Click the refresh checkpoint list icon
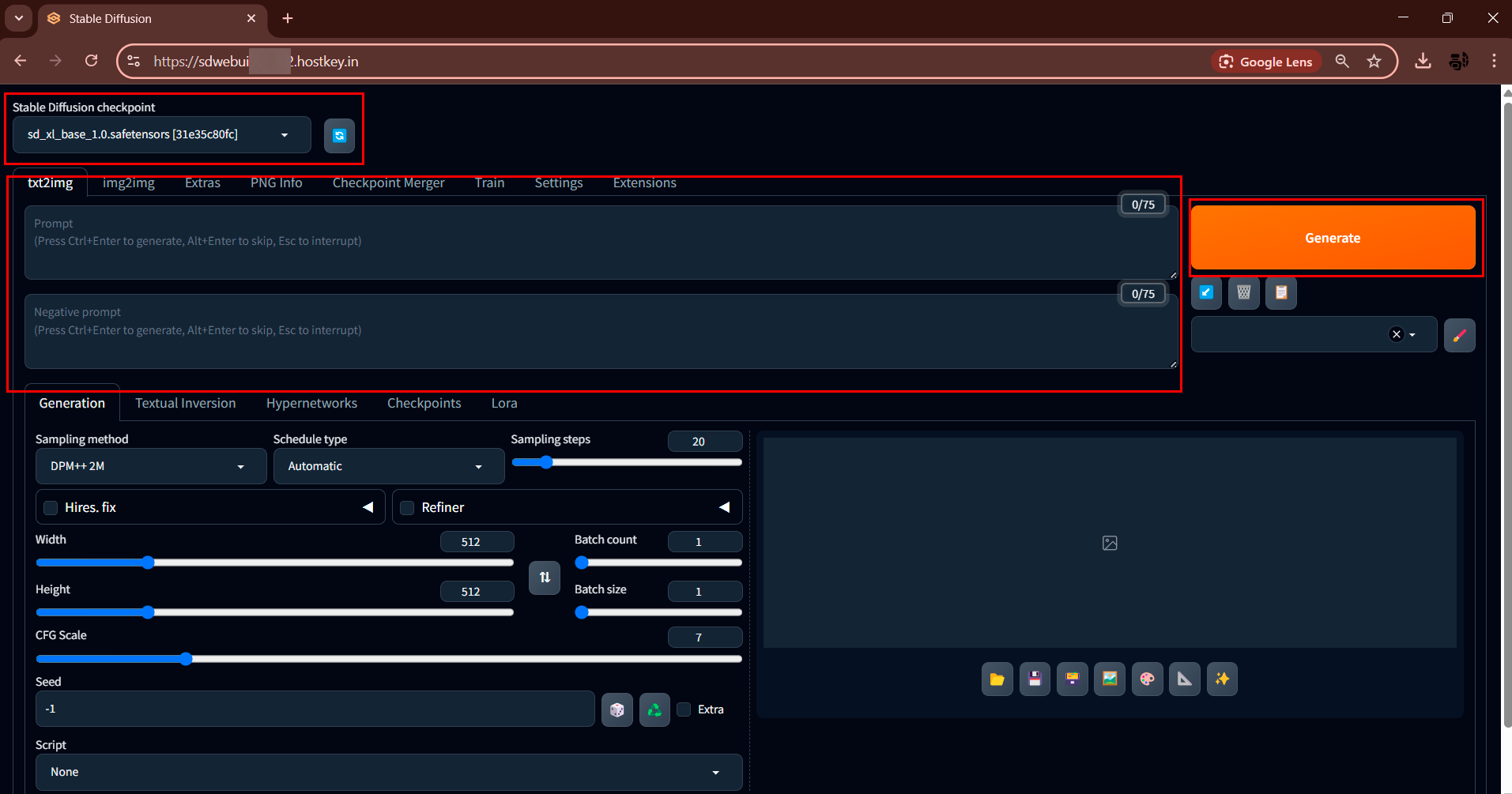This screenshot has height=794, width=1512. 339,136
